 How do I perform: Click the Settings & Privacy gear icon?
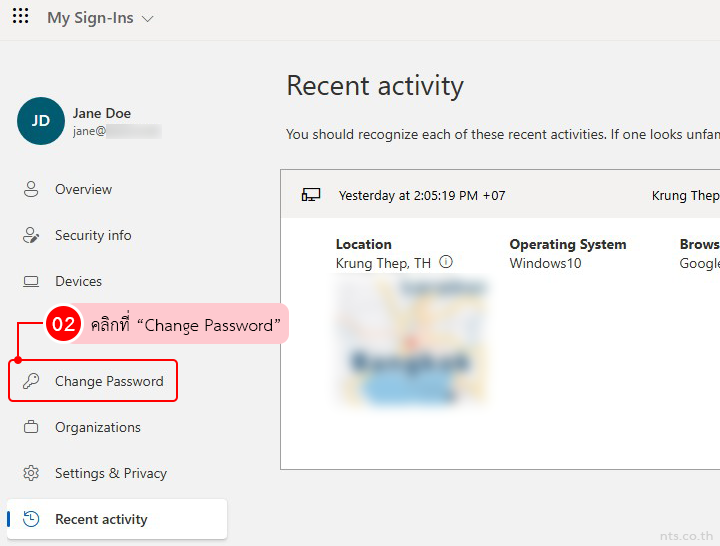point(31,474)
